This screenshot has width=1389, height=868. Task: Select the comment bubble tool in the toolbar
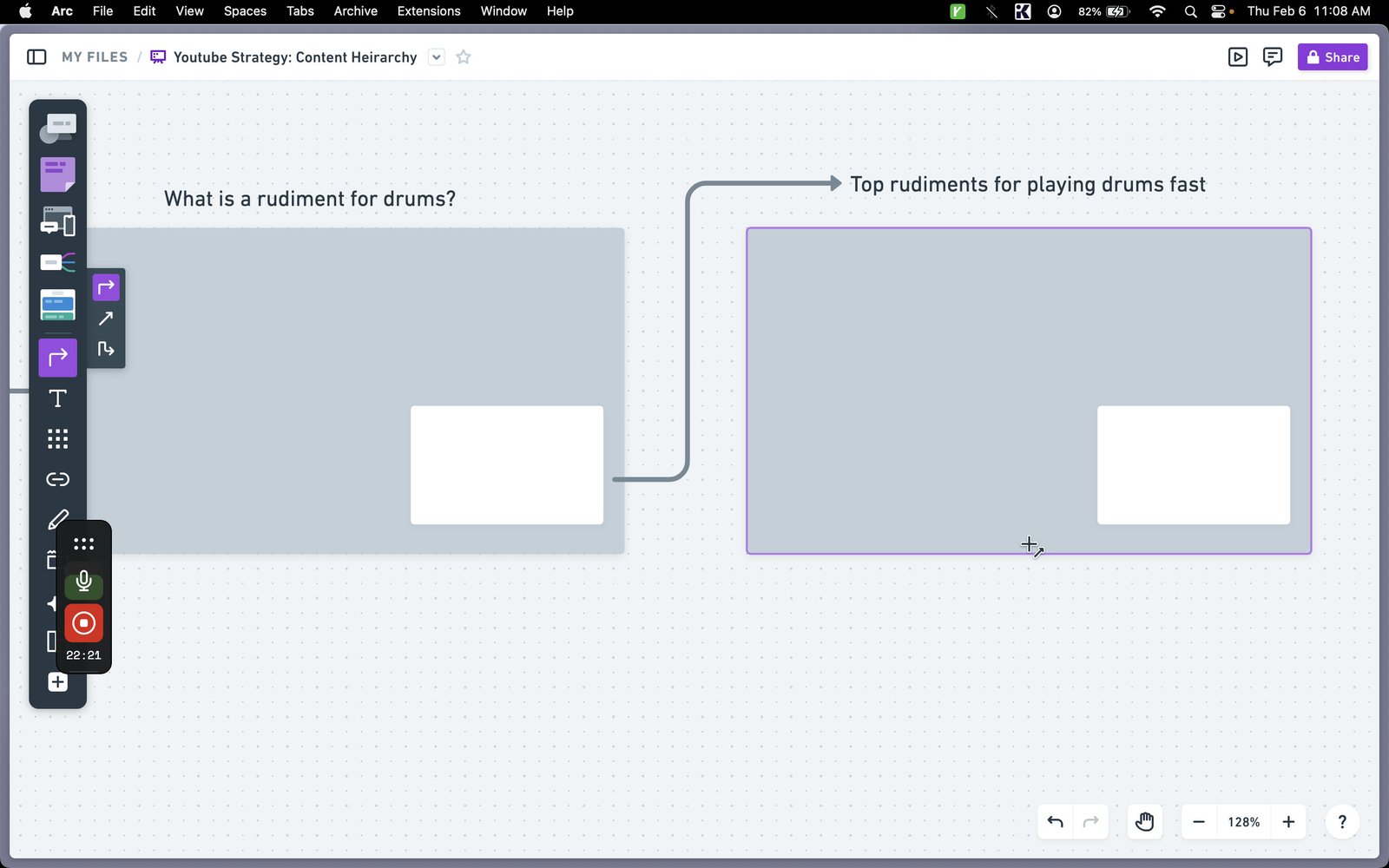pos(58,128)
